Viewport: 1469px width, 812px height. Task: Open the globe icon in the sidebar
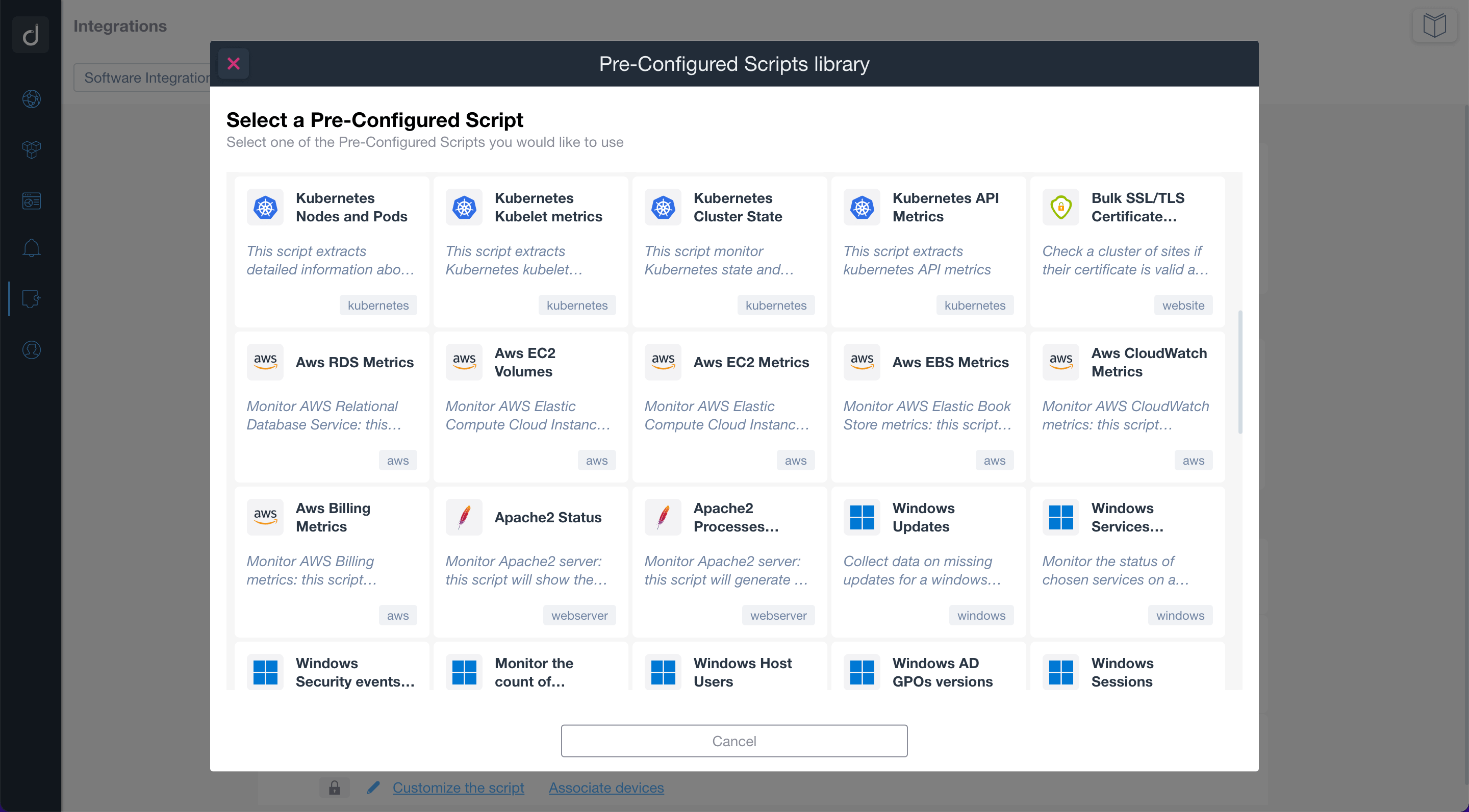31,98
